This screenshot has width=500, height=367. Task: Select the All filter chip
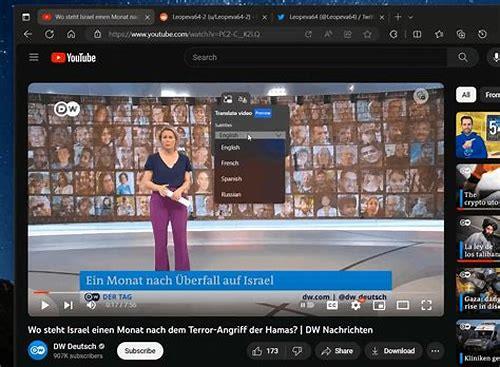click(466, 95)
